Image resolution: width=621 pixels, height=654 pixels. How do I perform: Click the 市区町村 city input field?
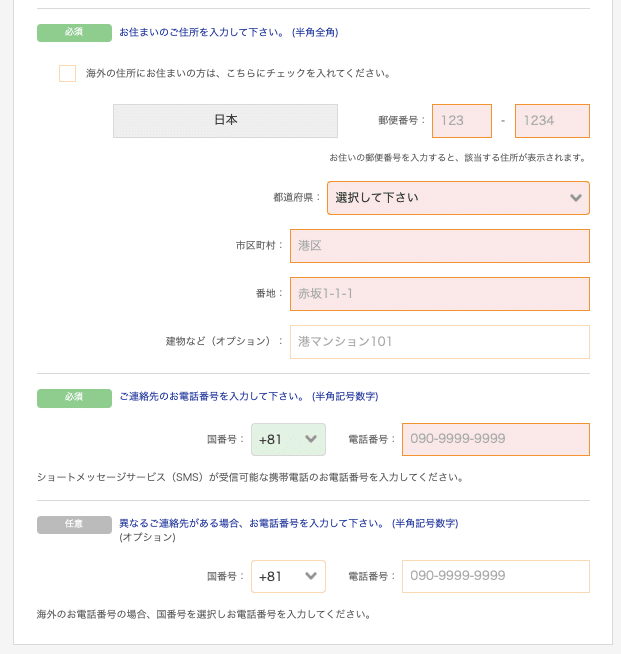coord(440,246)
